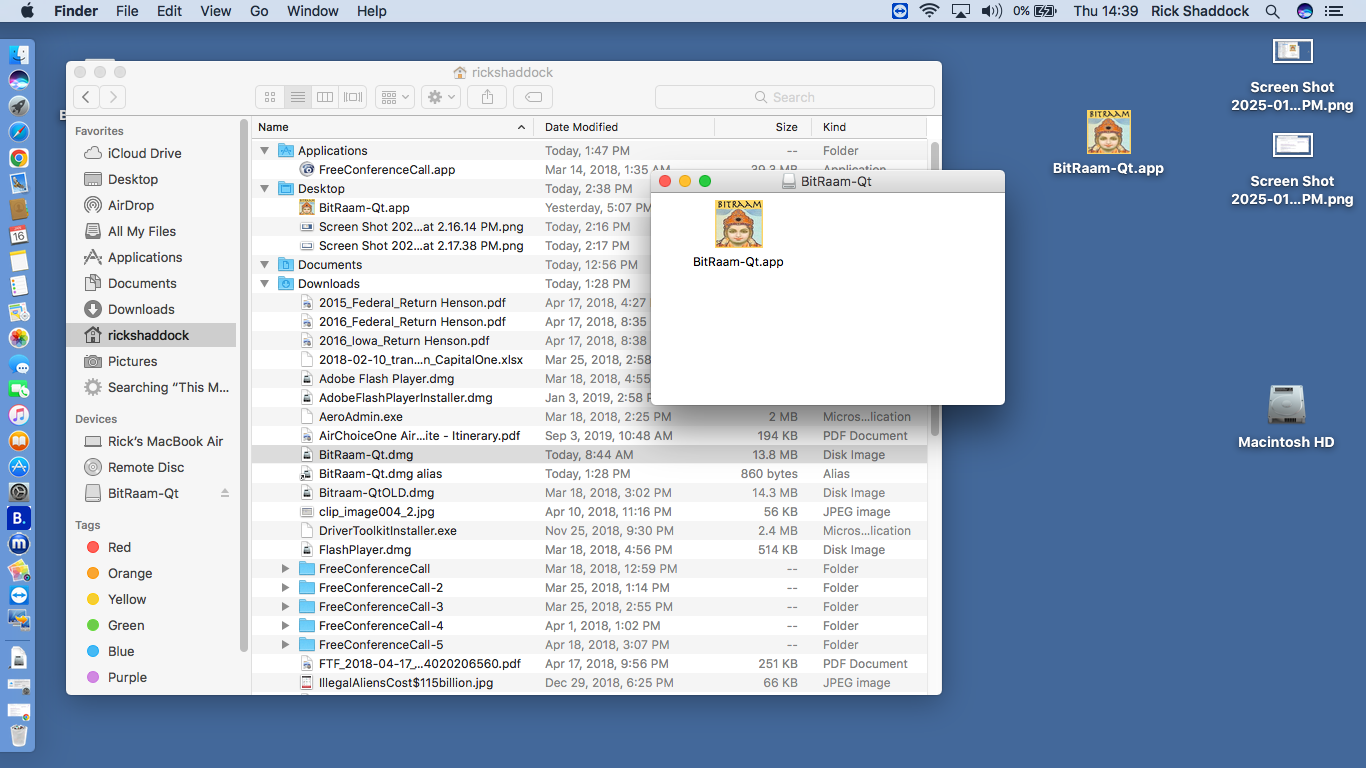Go forward with the Finder forward arrow
Screen dimensions: 1366x768
click(113, 97)
